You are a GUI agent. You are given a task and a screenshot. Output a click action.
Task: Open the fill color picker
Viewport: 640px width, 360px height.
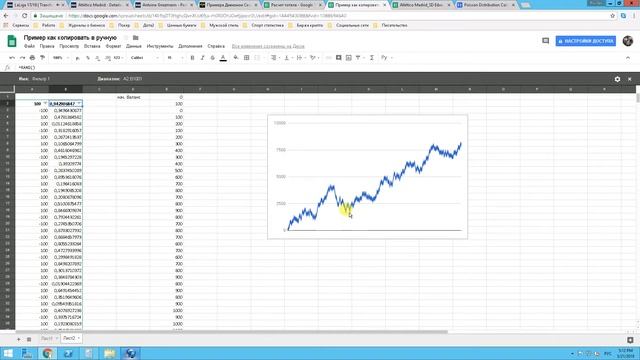pyautogui.click(x=236, y=58)
